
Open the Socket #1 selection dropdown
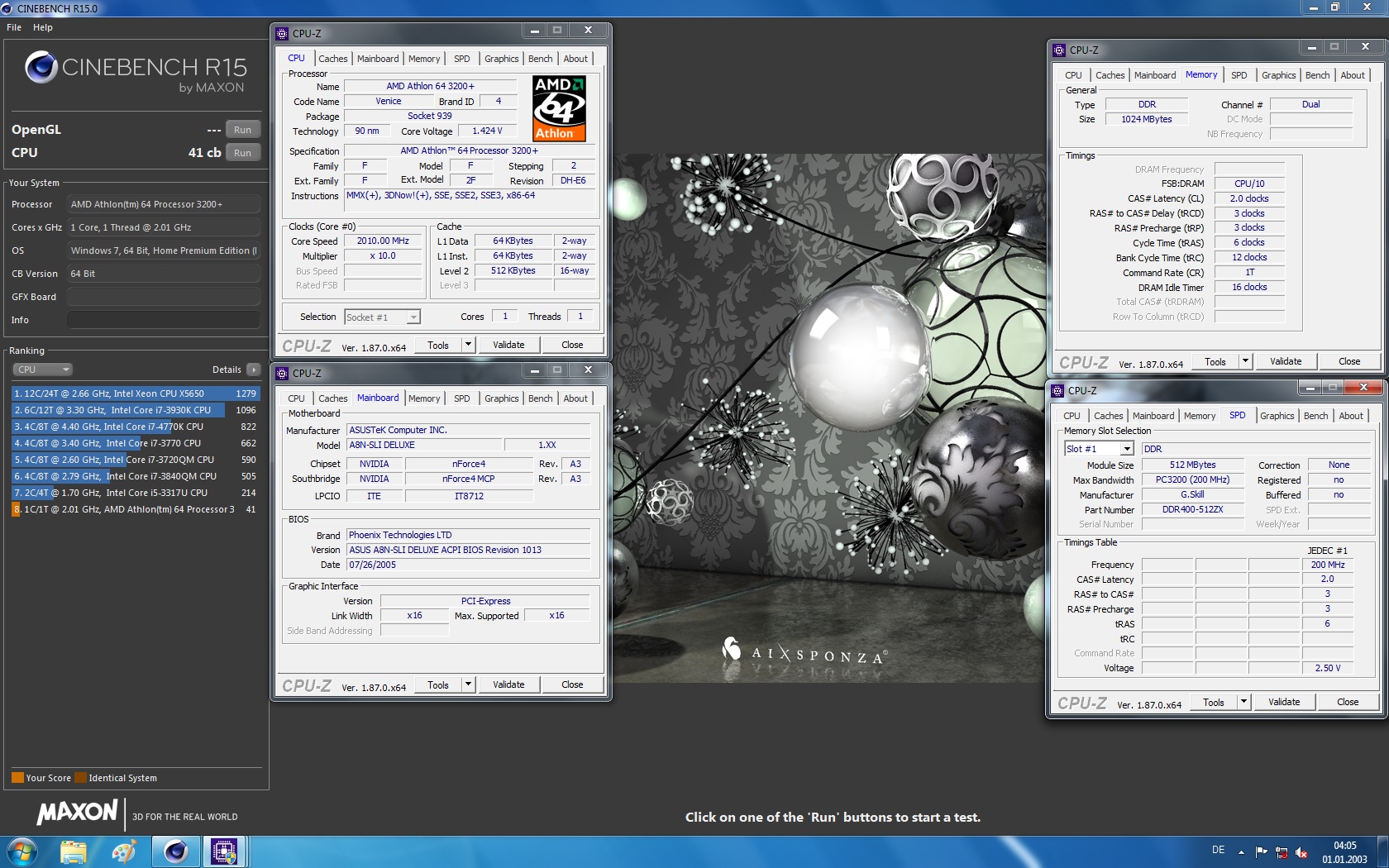pos(383,317)
